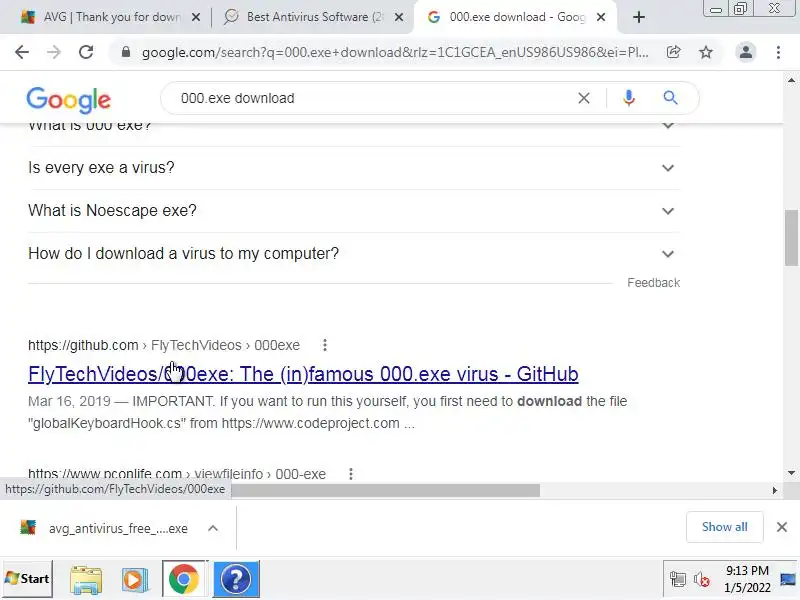Click the Chrome taskbar icon
The width and height of the screenshot is (800, 600).
(184, 579)
